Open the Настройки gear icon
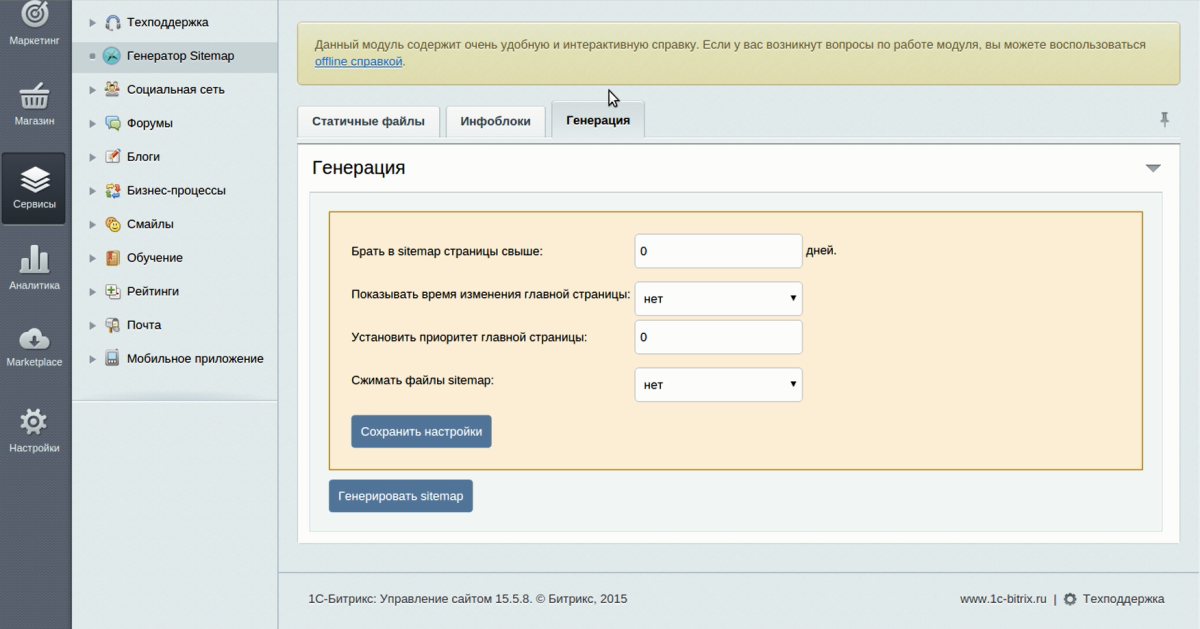 [34, 423]
